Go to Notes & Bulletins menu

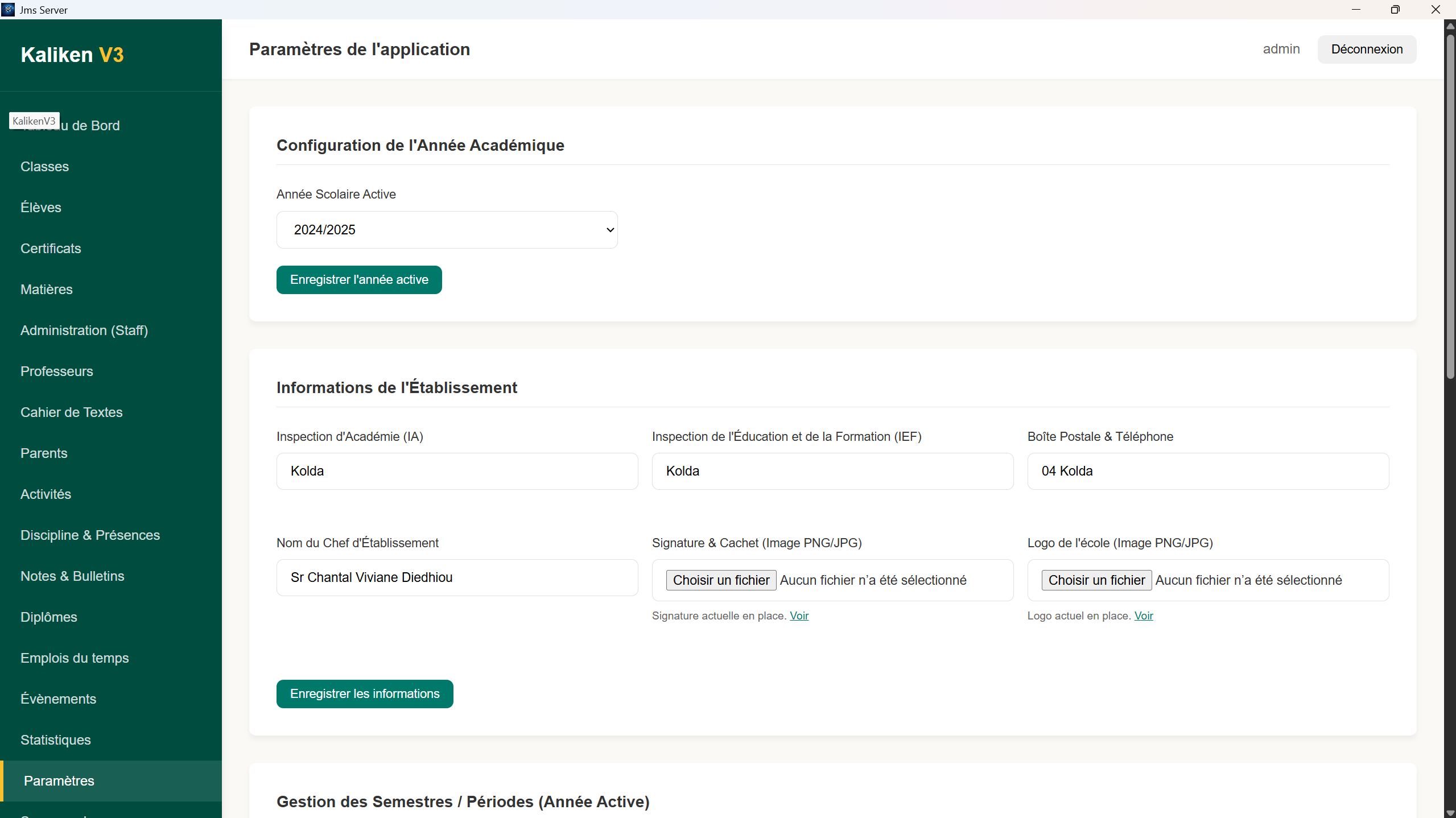click(72, 576)
